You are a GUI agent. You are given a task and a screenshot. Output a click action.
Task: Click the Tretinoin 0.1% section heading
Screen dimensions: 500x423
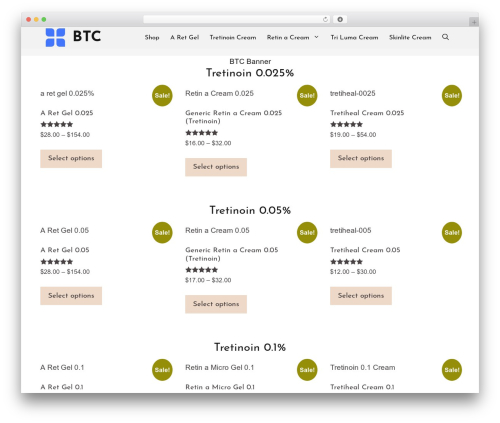coord(250,347)
